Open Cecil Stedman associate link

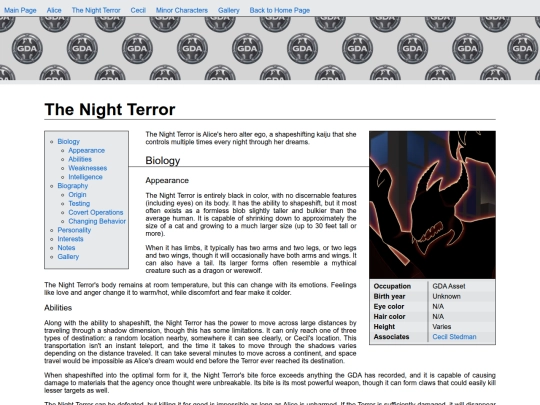454,337
